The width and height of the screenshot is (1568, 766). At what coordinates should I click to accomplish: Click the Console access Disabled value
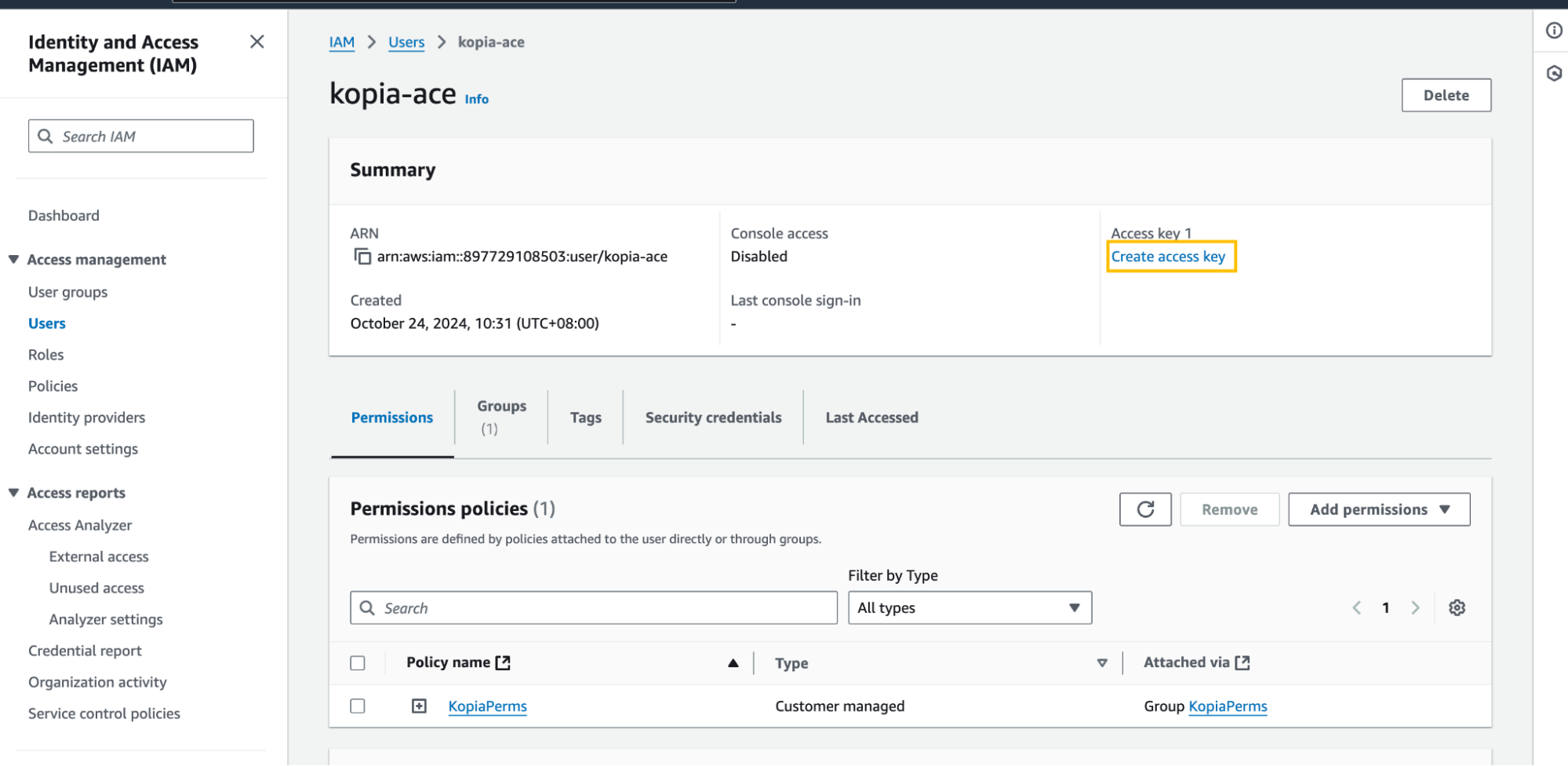(759, 257)
